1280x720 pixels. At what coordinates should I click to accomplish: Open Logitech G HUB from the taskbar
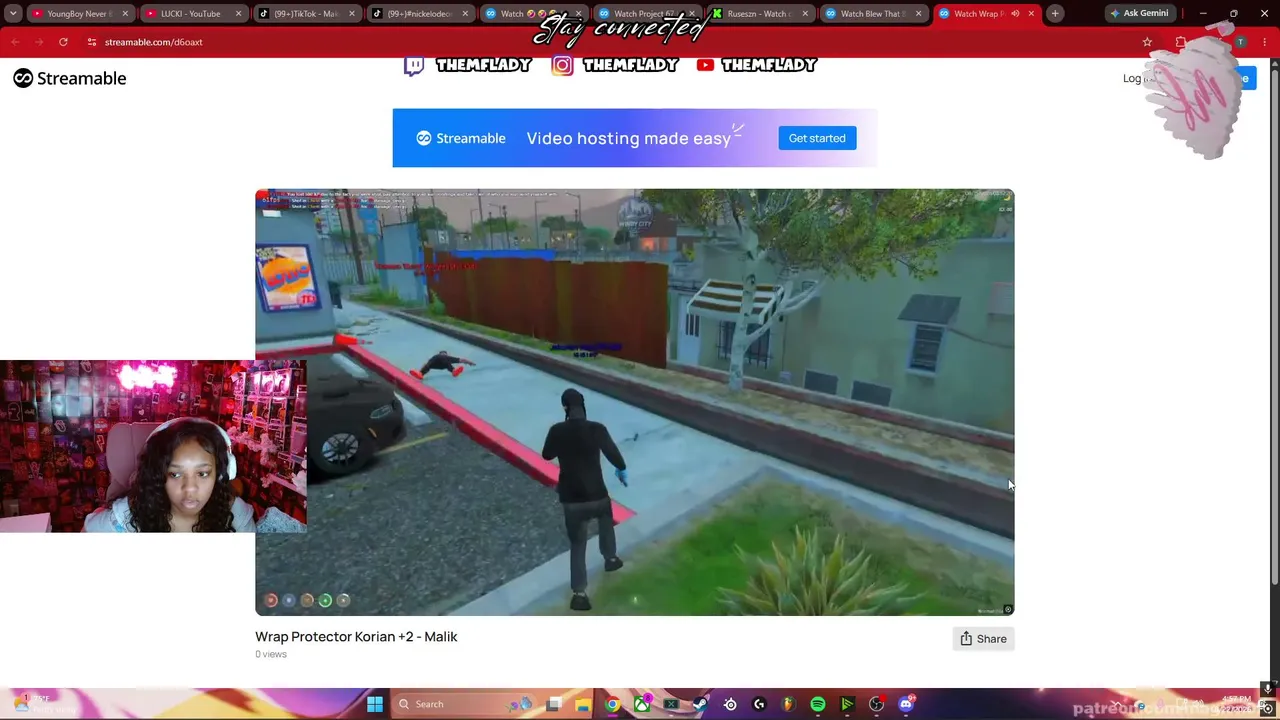click(759, 704)
